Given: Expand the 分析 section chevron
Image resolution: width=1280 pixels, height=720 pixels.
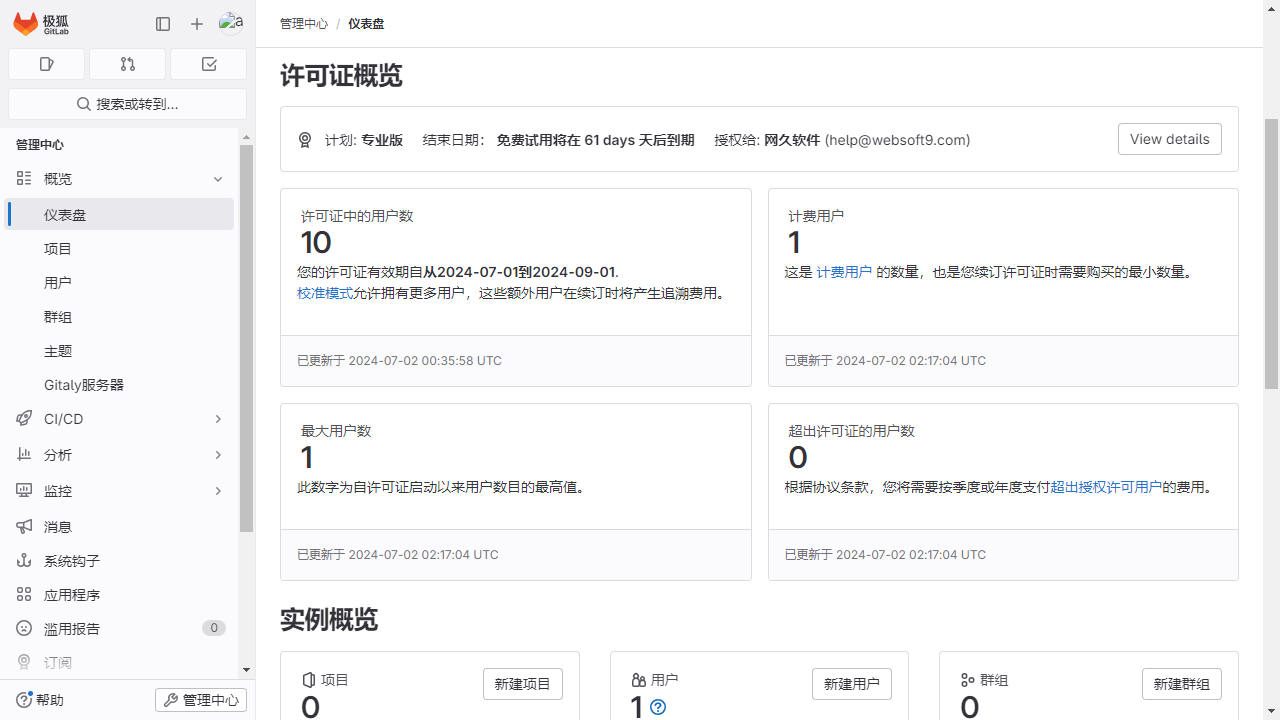Looking at the screenshot, I should click(218, 455).
